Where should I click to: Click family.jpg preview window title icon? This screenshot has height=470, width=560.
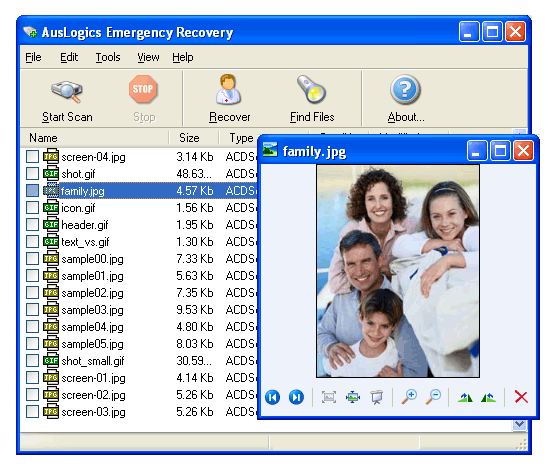270,149
